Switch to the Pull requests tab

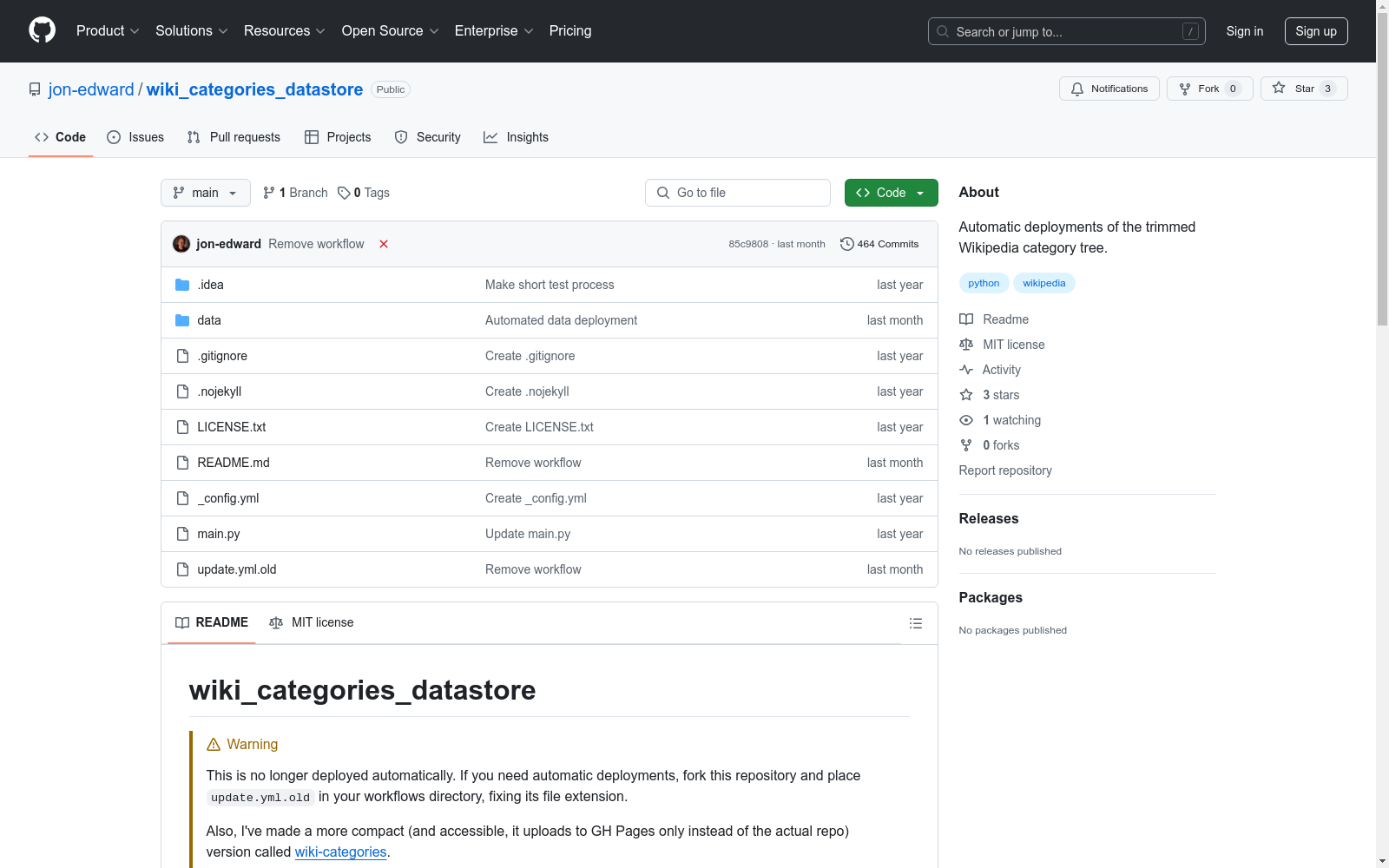click(234, 137)
